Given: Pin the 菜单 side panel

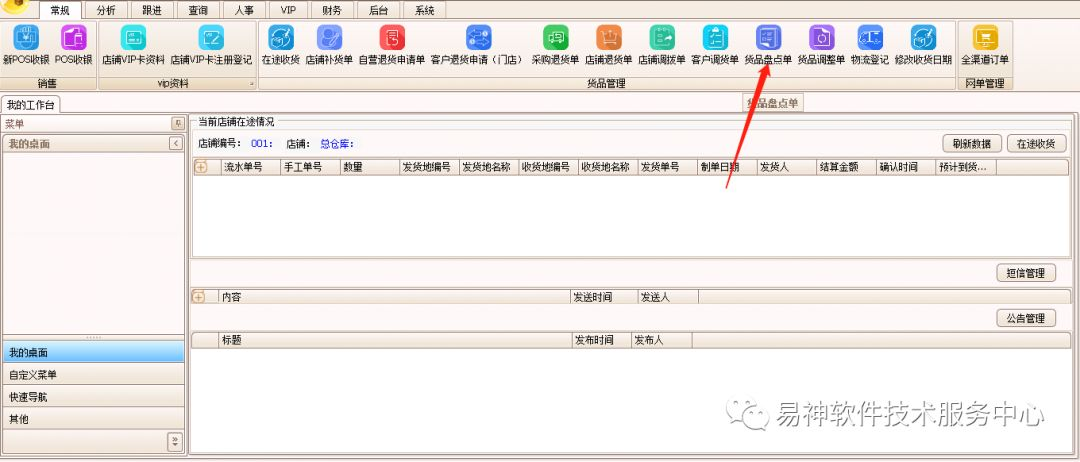Looking at the screenshot, I should pyautogui.click(x=177, y=124).
